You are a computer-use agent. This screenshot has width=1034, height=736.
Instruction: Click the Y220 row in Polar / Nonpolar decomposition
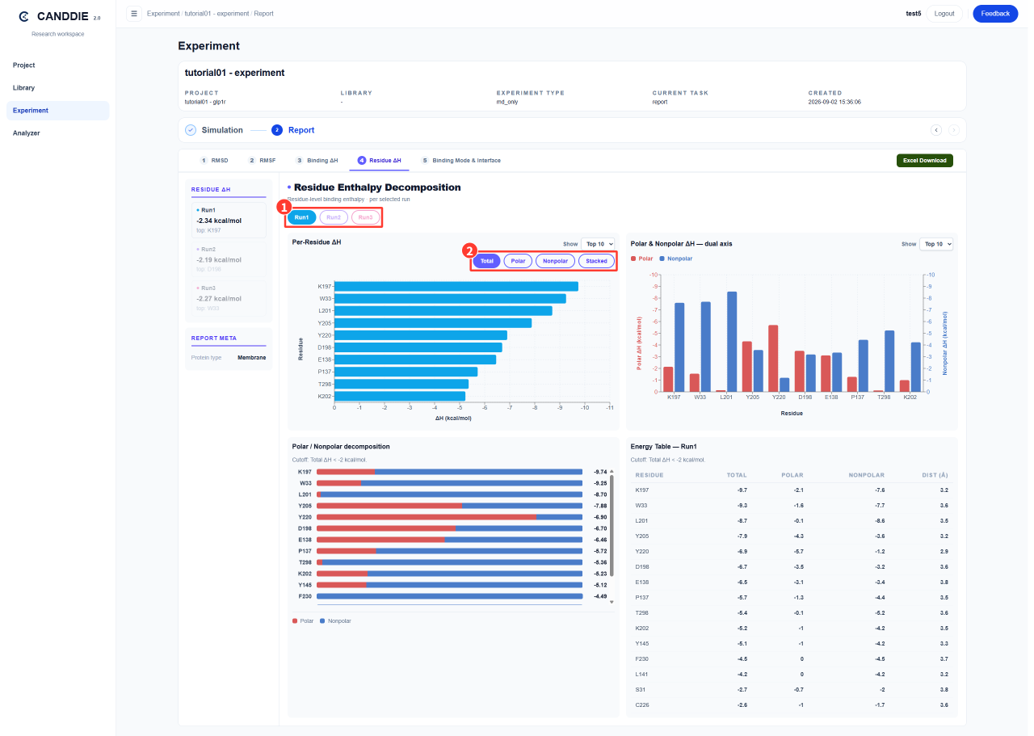tap(452, 517)
